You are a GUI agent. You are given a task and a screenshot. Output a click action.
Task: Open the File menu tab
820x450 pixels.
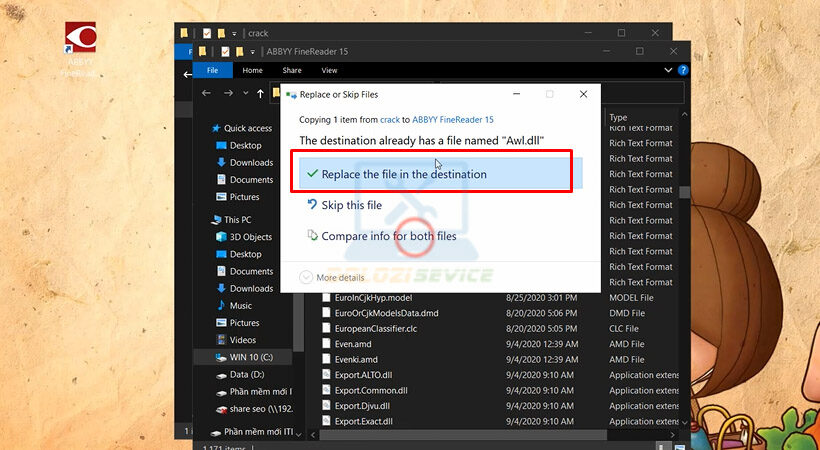point(212,71)
